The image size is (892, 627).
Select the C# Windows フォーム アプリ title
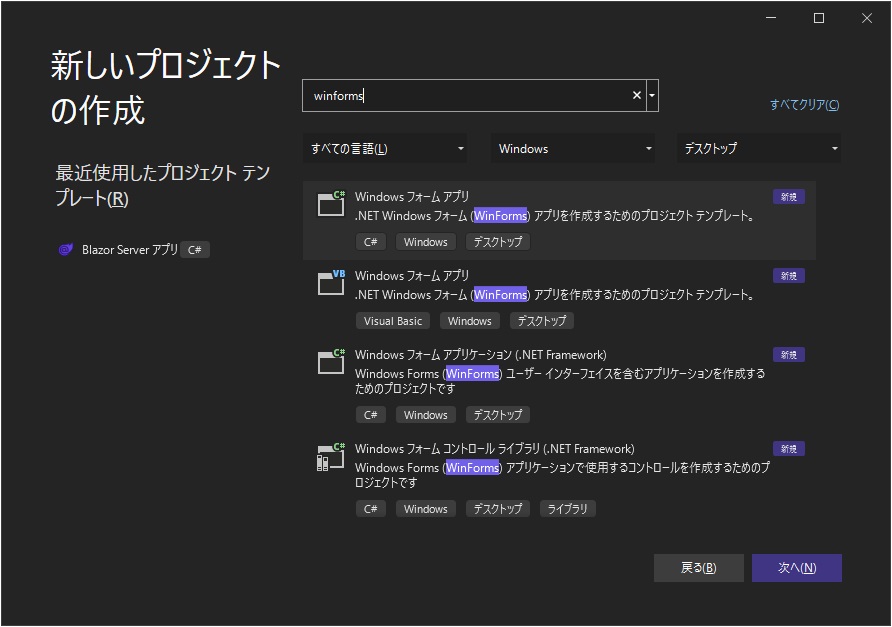[412, 197]
